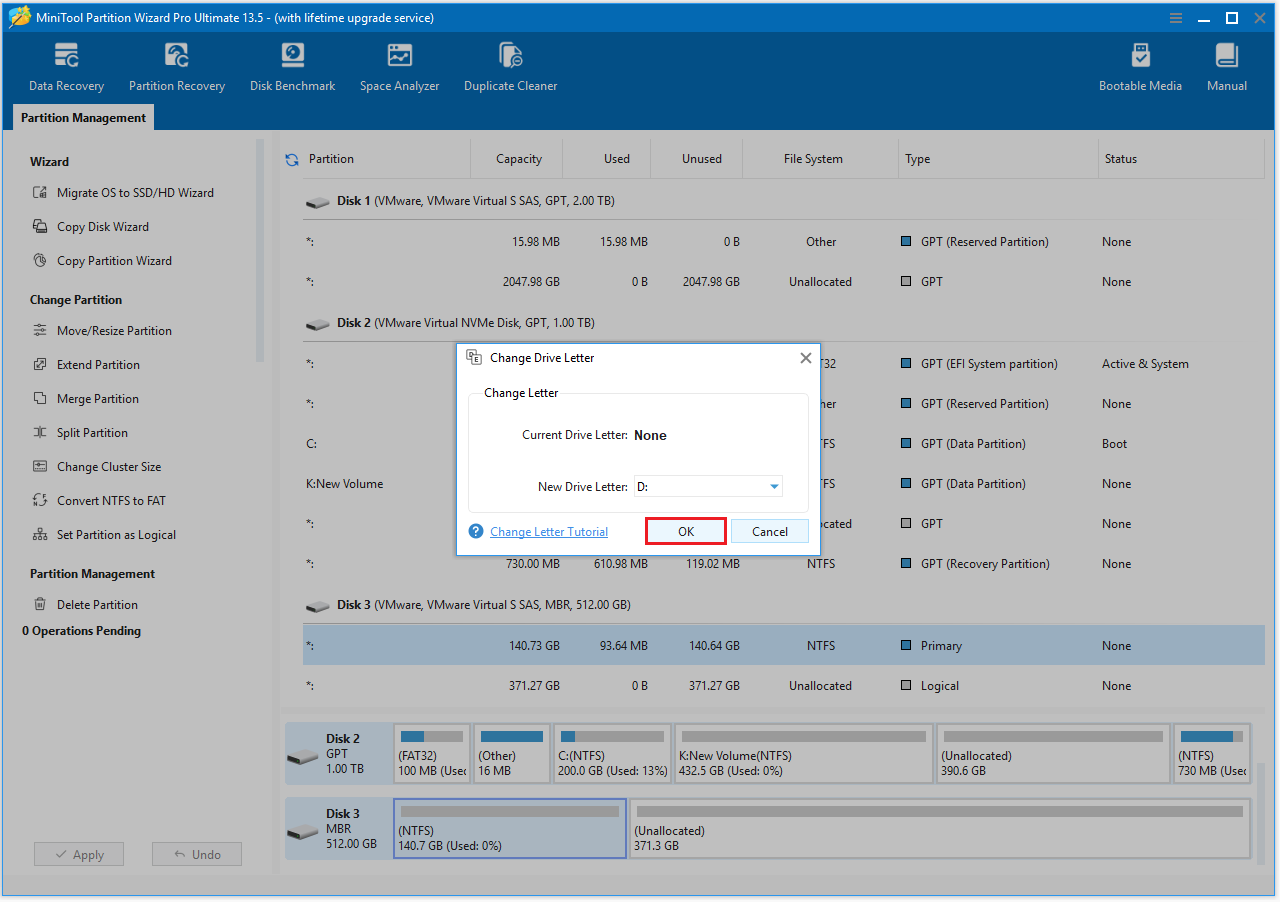Open the Data Recovery tool

tap(65, 65)
